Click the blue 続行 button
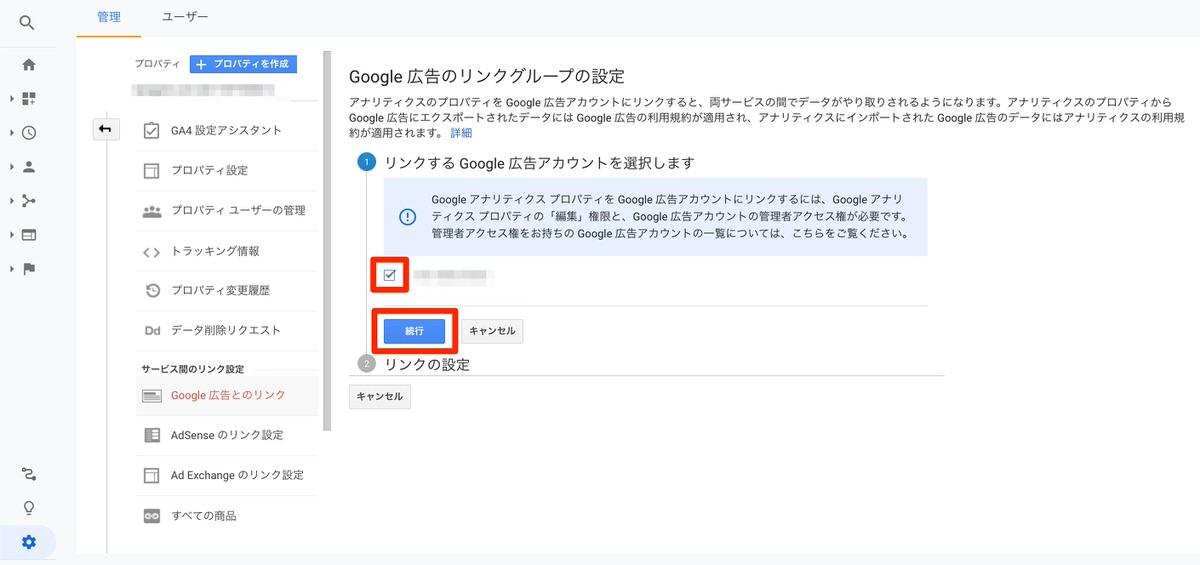 [414, 330]
